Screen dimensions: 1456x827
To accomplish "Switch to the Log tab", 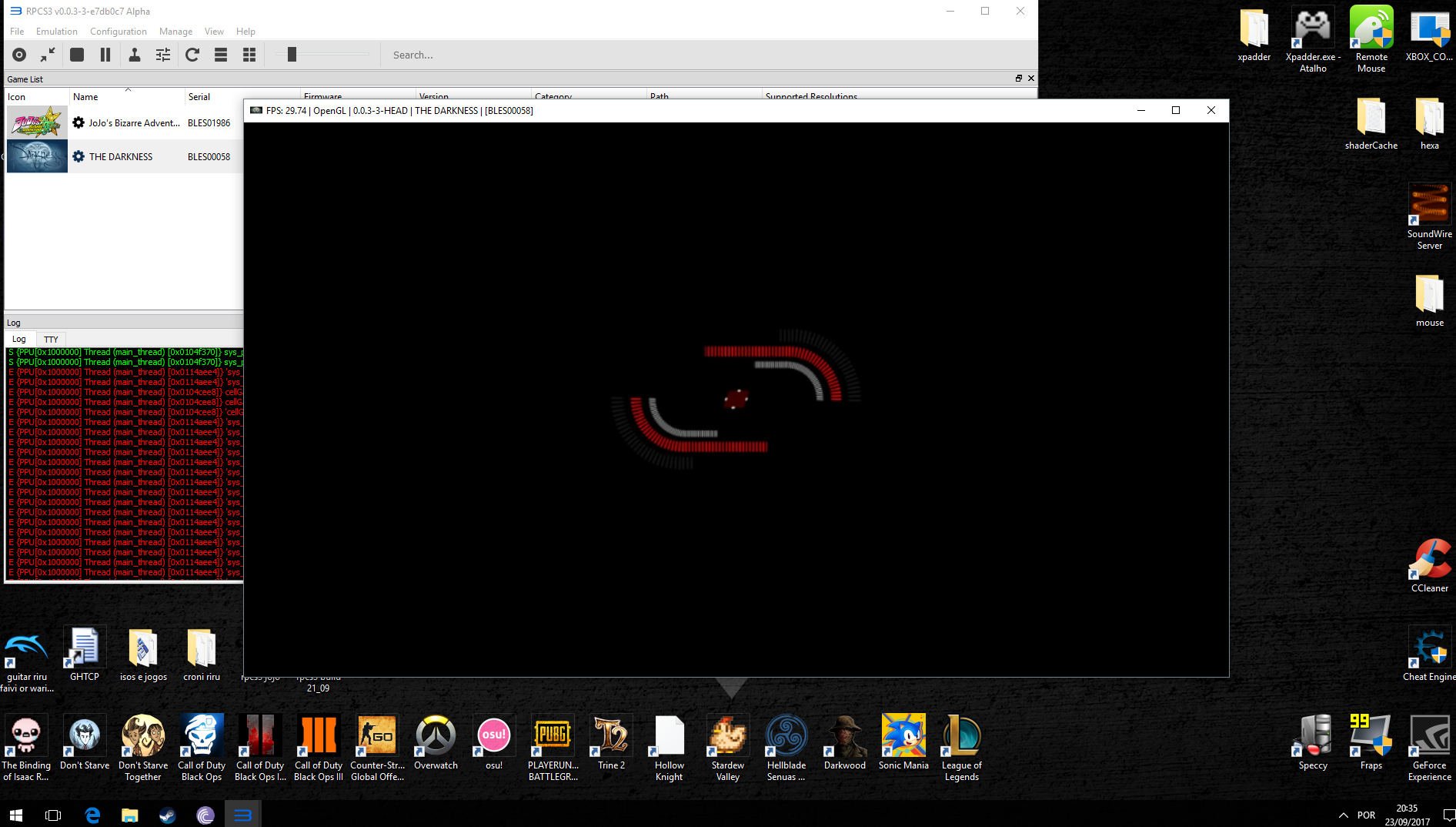I will point(19,339).
